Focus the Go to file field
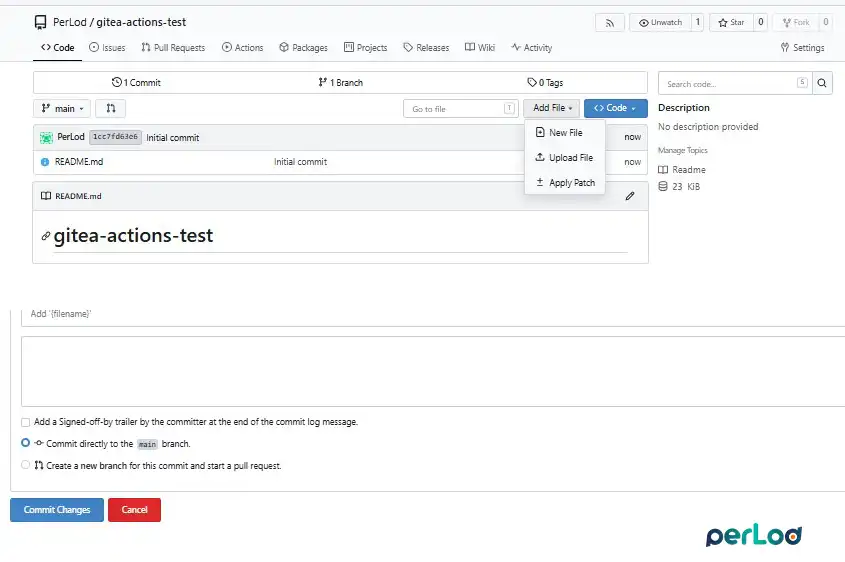 point(461,108)
